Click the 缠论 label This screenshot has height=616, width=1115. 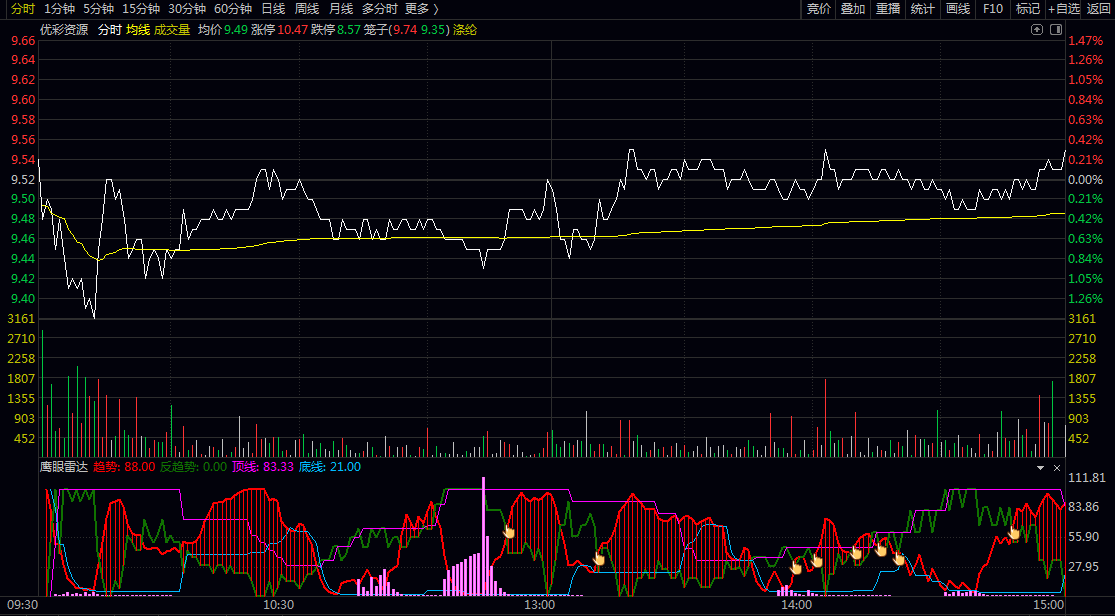[465, 30]
